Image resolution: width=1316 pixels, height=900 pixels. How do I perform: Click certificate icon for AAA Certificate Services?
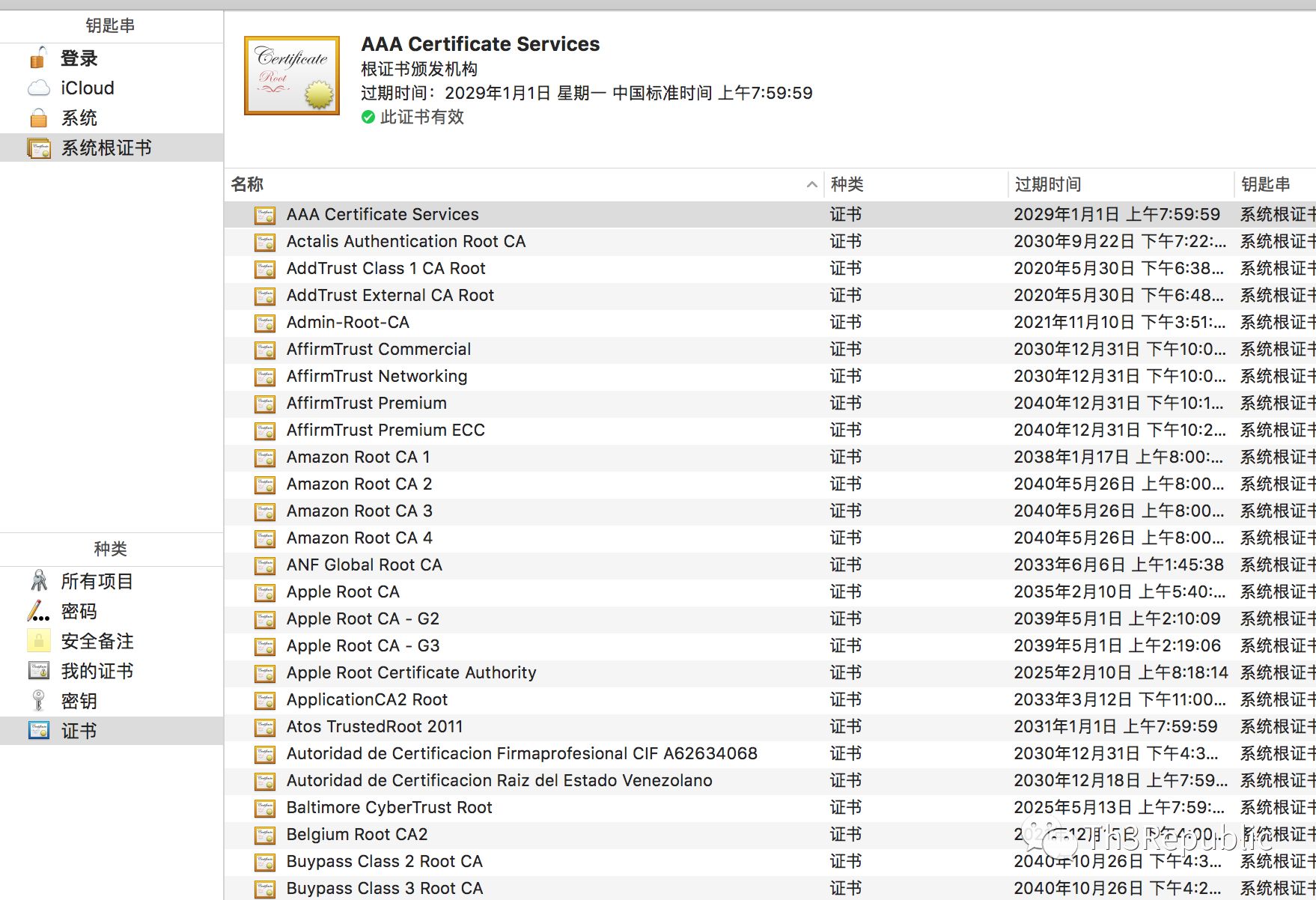coord(265,215)
